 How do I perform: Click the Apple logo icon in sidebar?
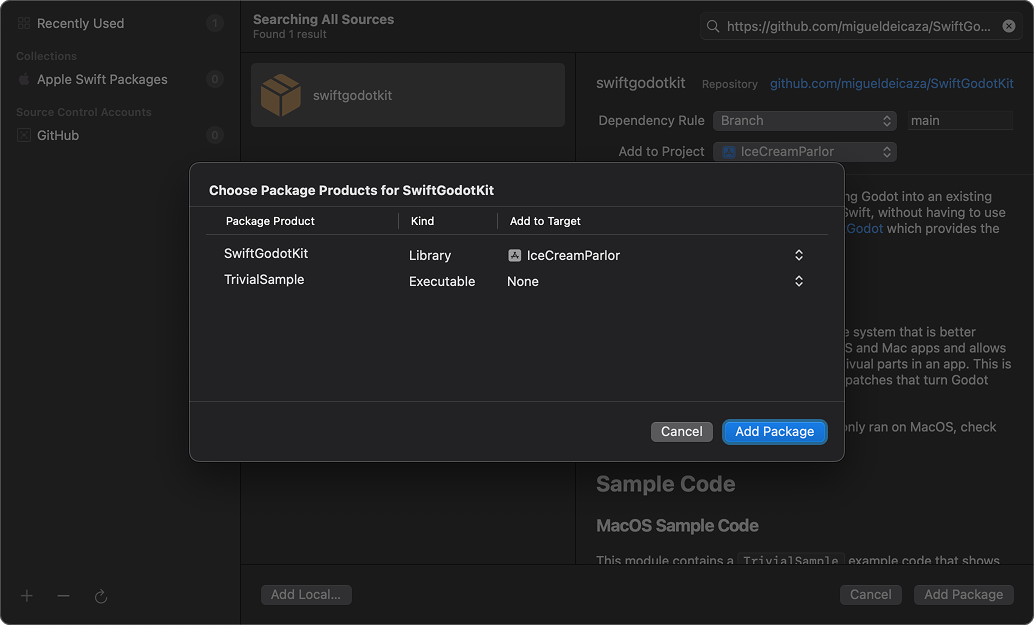click(24, 80)
